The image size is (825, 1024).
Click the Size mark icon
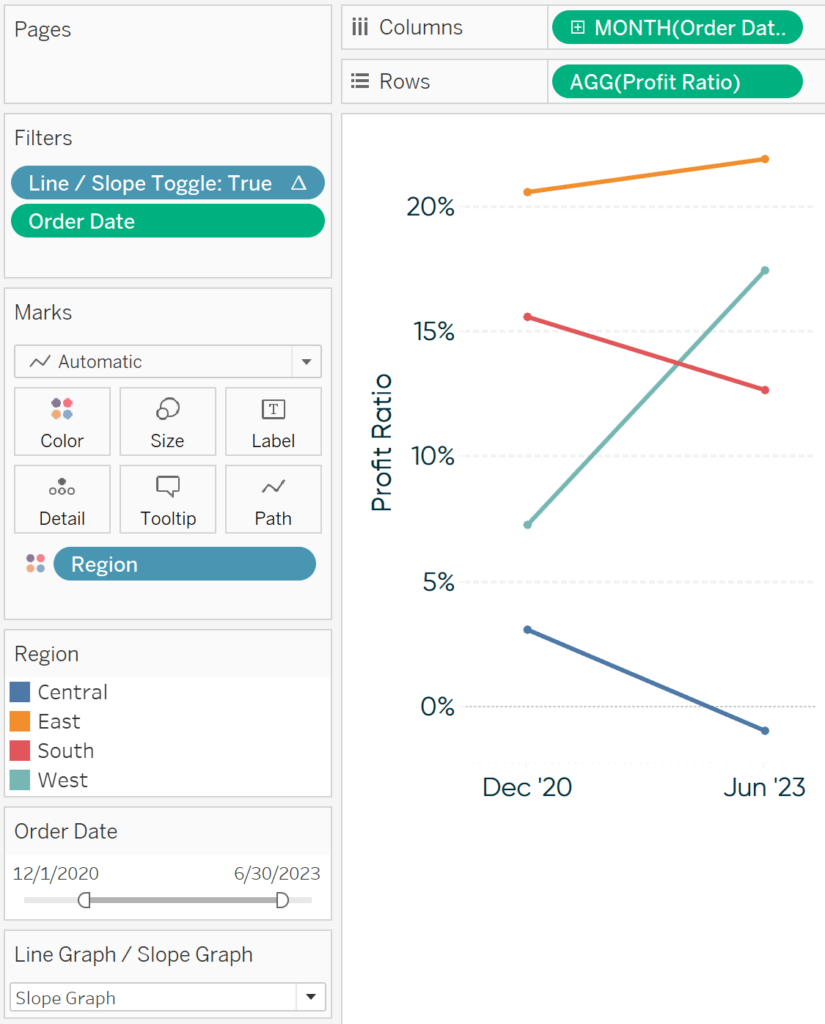167,421
